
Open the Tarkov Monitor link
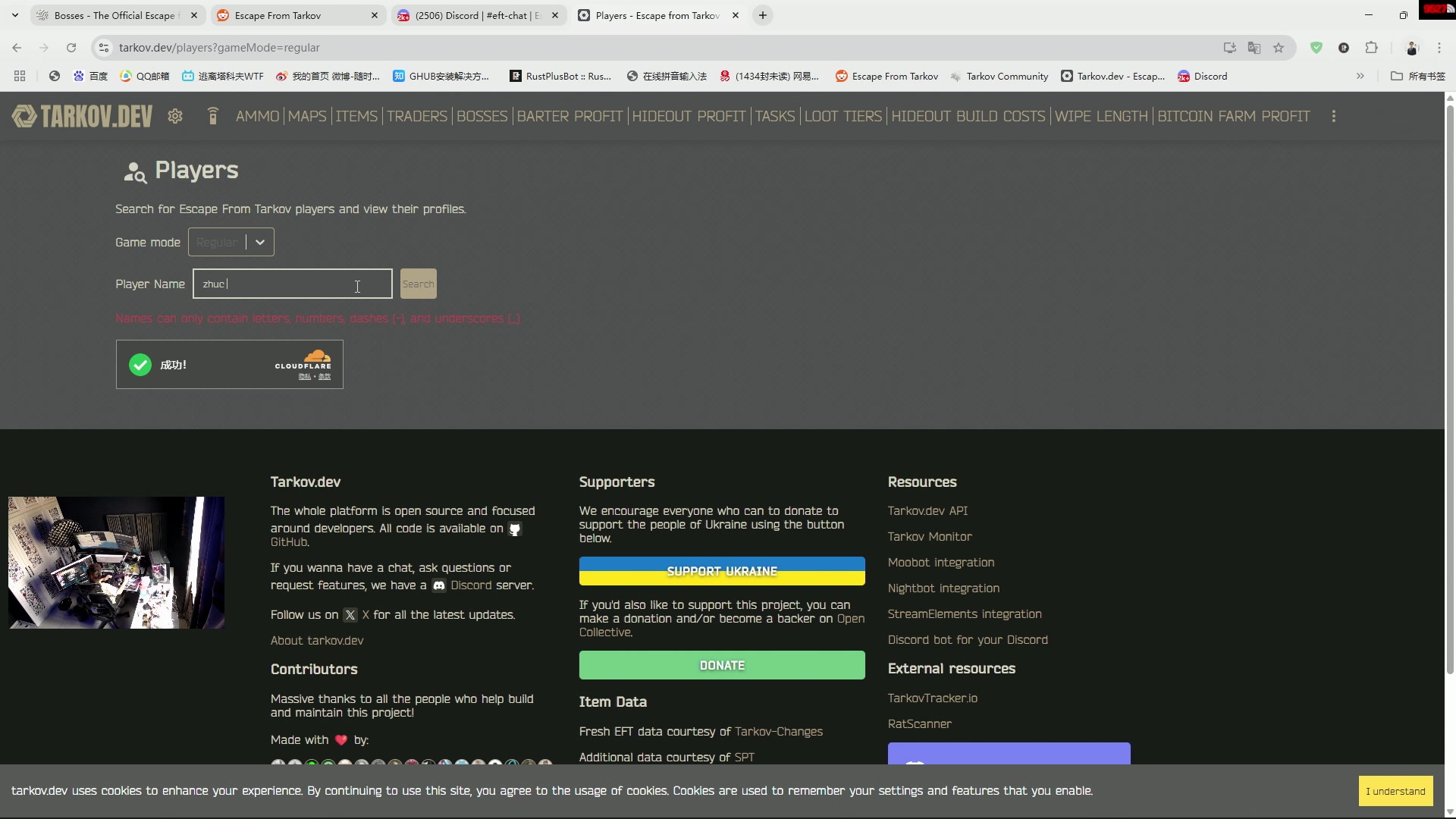click(x=930, y=537)
